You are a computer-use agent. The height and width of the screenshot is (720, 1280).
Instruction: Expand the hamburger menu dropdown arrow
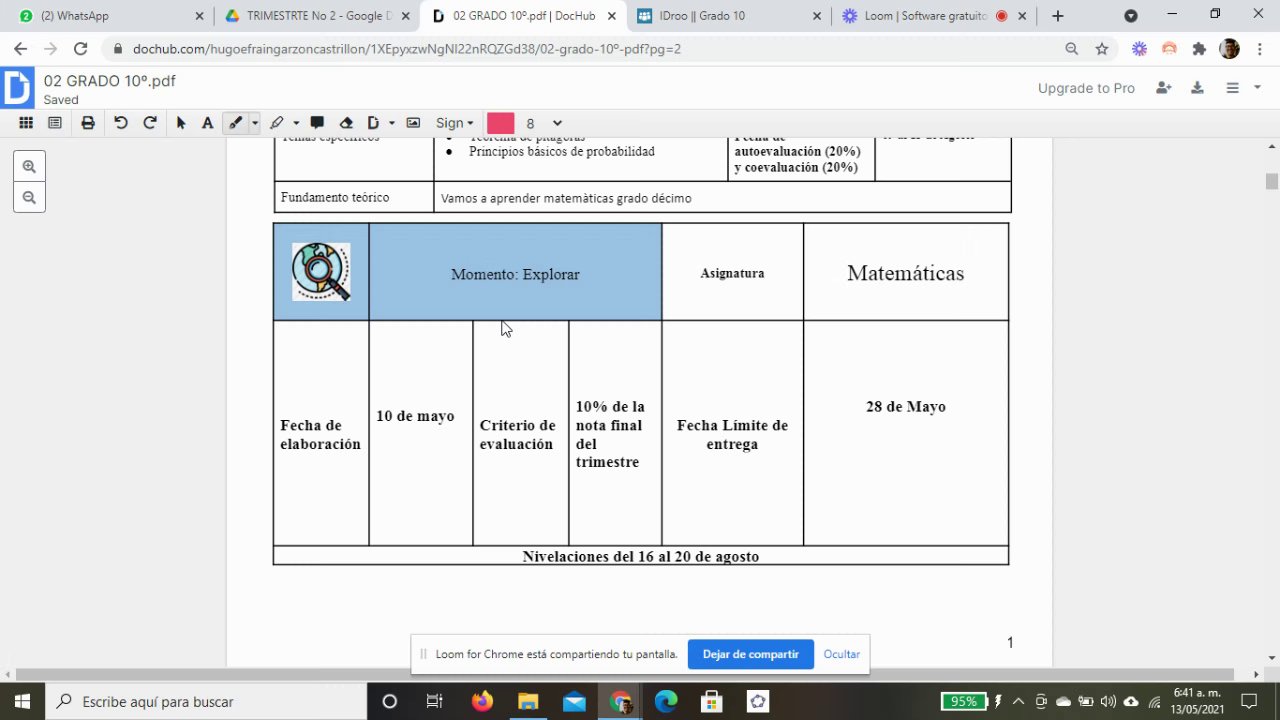click(1258, 88)
